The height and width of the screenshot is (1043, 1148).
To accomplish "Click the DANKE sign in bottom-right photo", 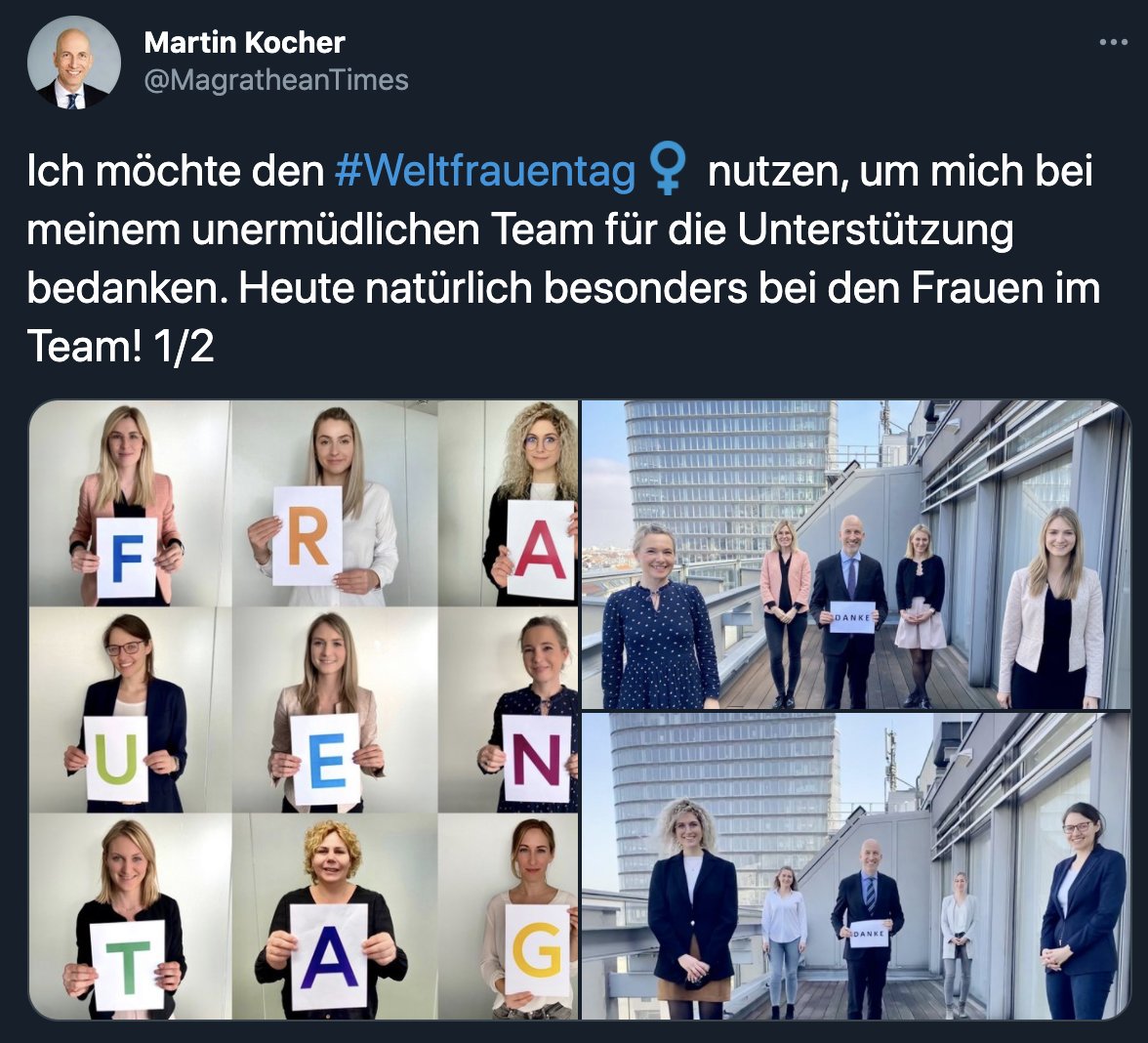I will click(869, 934).
